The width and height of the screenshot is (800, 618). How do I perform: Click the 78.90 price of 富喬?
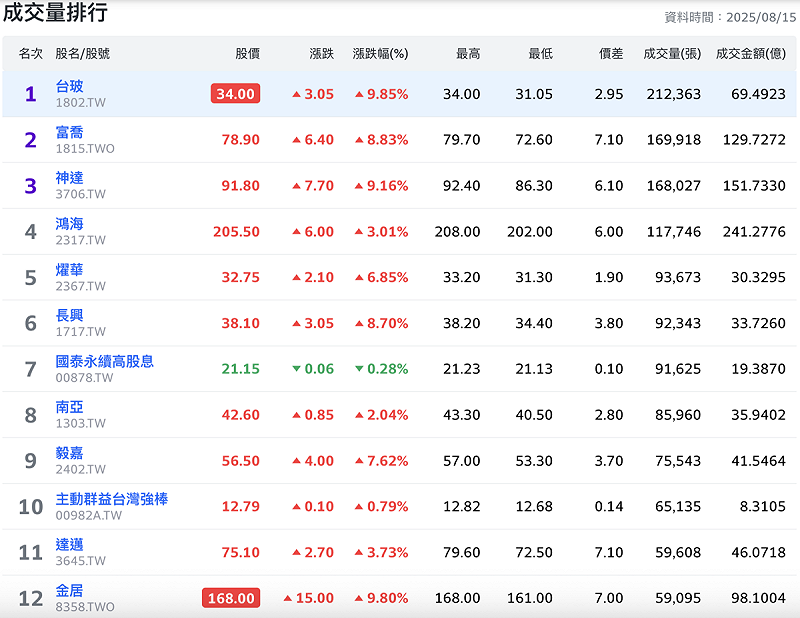point(240,140)
